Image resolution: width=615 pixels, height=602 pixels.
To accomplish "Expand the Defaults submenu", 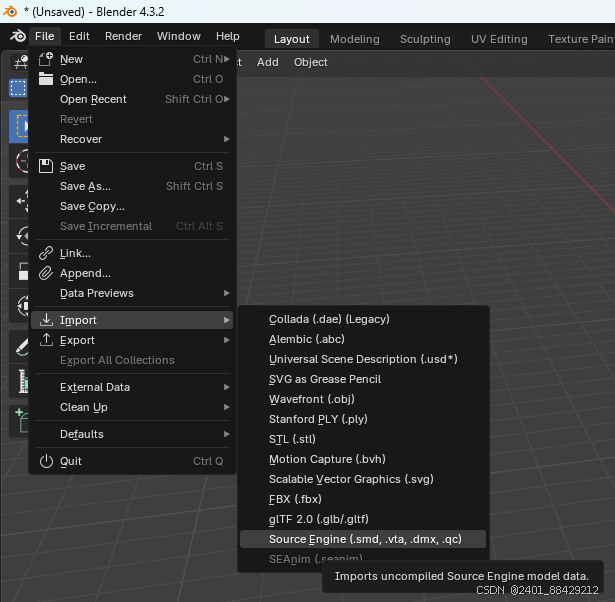I will [227, 434].
